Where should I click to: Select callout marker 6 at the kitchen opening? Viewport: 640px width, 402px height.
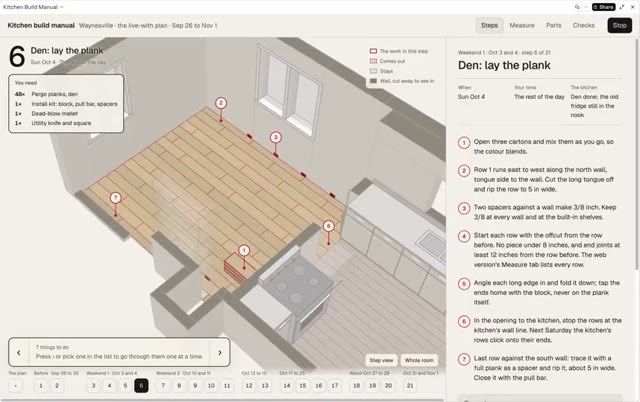(329, 226)
